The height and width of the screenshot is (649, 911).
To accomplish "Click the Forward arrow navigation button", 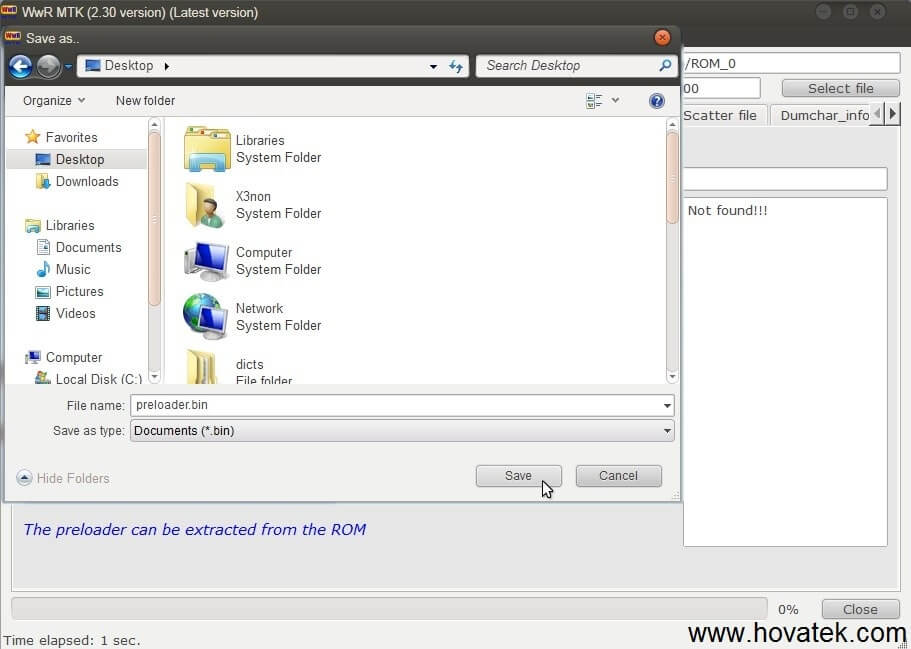I will [x=48, y=66].
